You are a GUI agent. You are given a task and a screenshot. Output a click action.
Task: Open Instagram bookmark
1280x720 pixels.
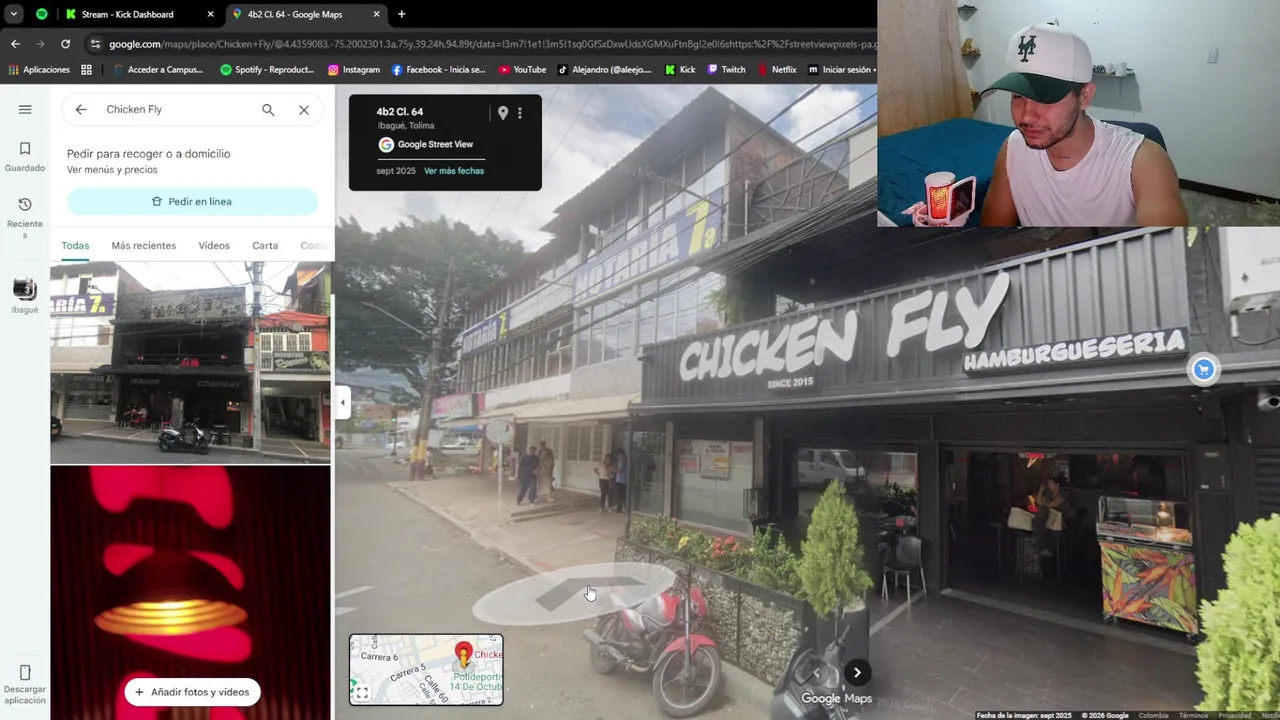click(x=354, y=70)
